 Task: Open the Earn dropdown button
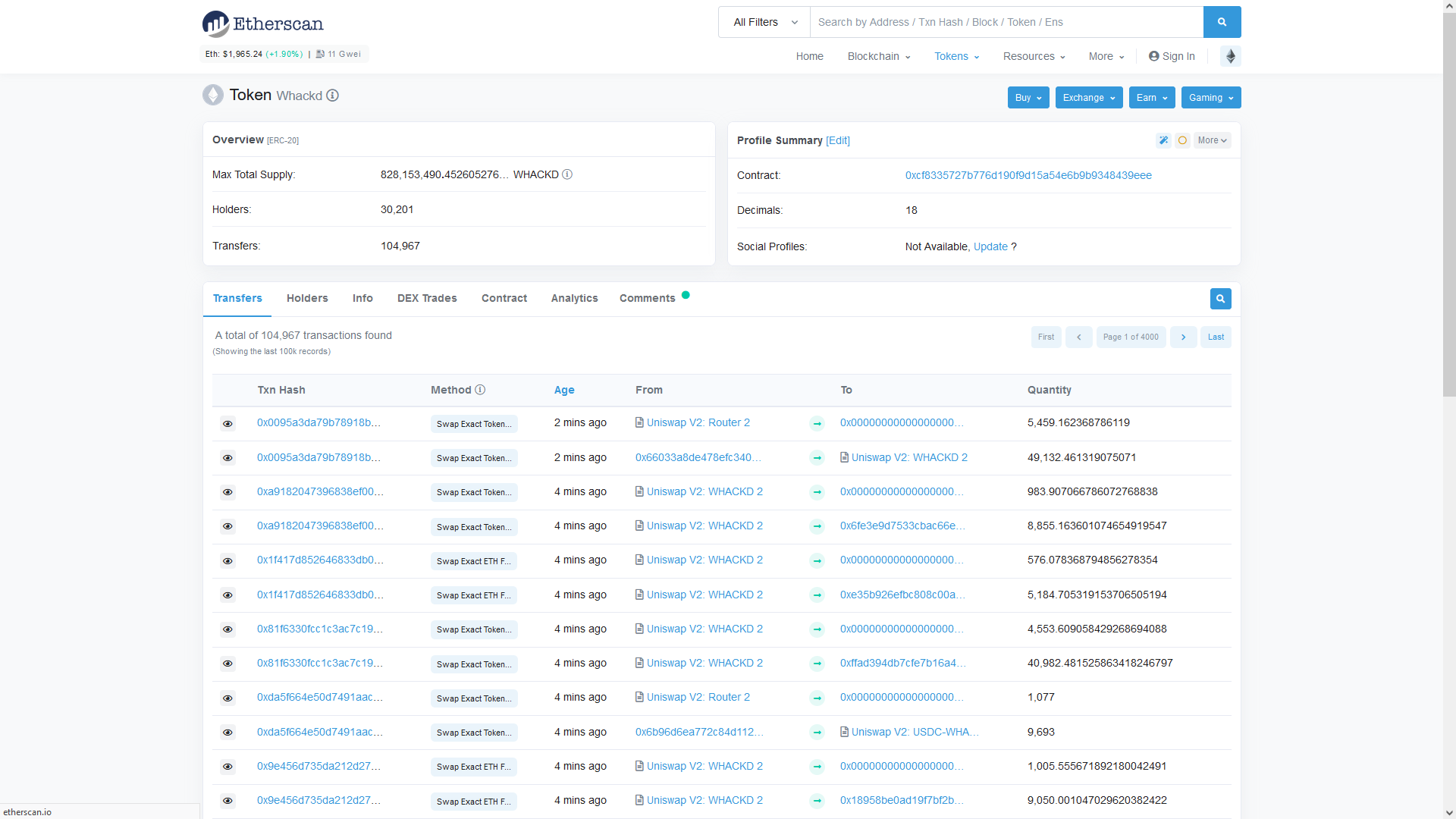tap(1152, 98)
